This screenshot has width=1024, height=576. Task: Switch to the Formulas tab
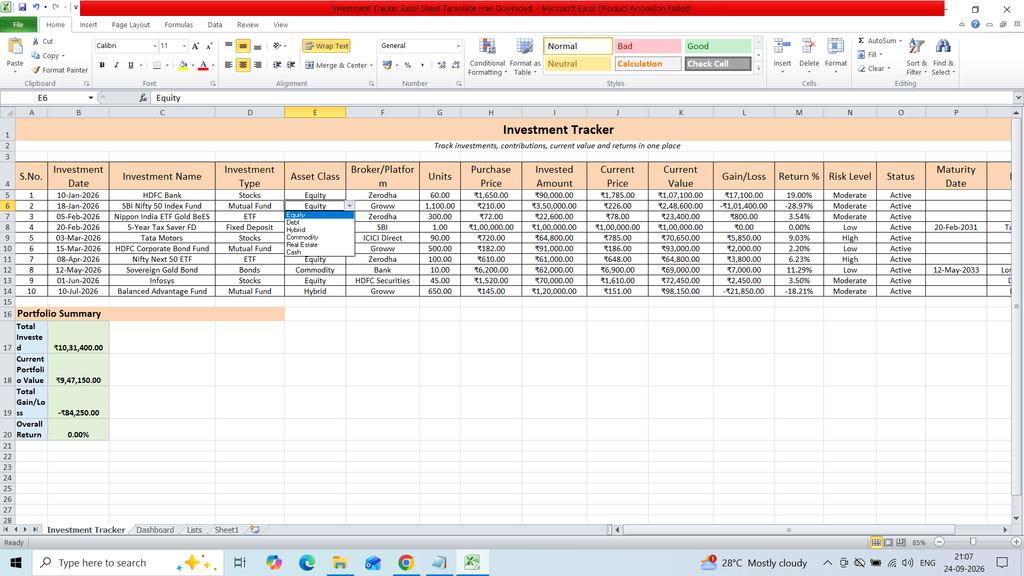click(178, 25)
